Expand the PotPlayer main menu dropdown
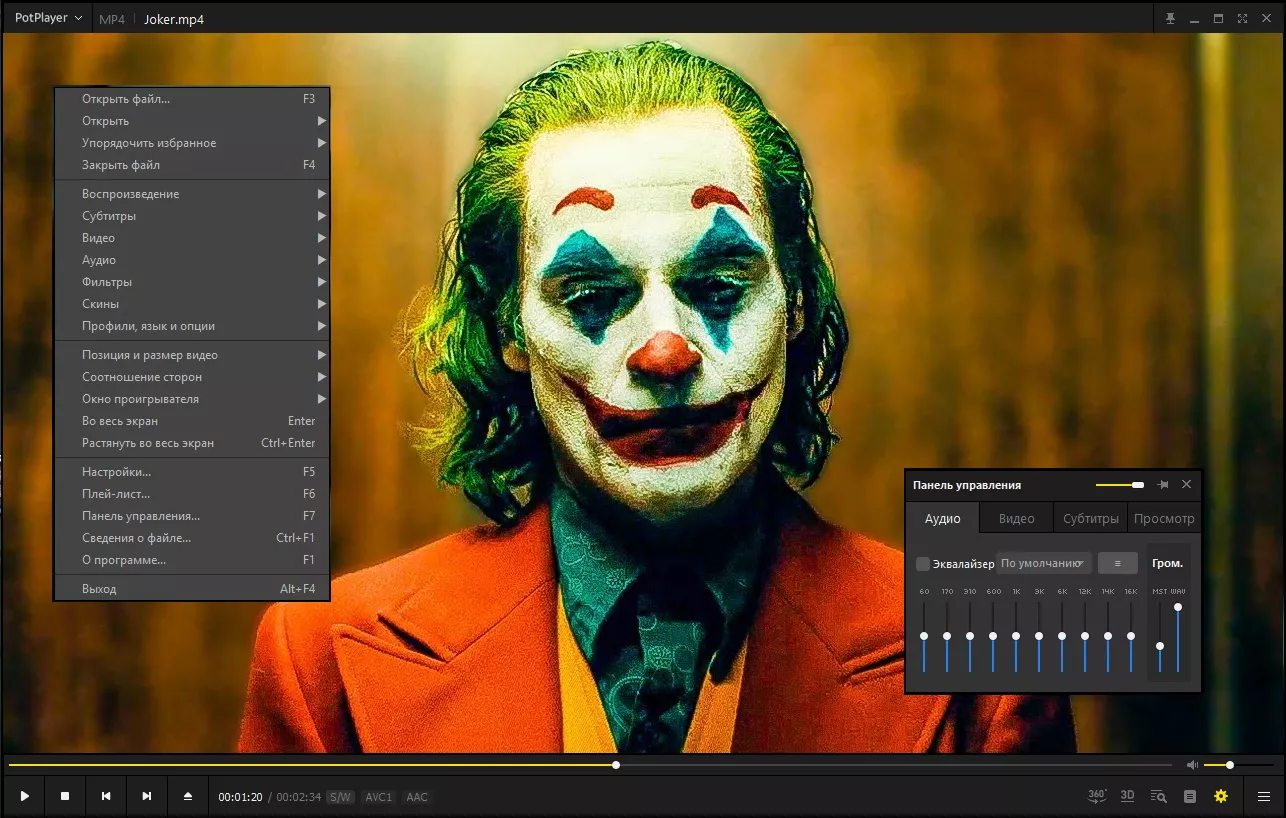The width and height of the screenshot is (1286, 818). [48, 18]
